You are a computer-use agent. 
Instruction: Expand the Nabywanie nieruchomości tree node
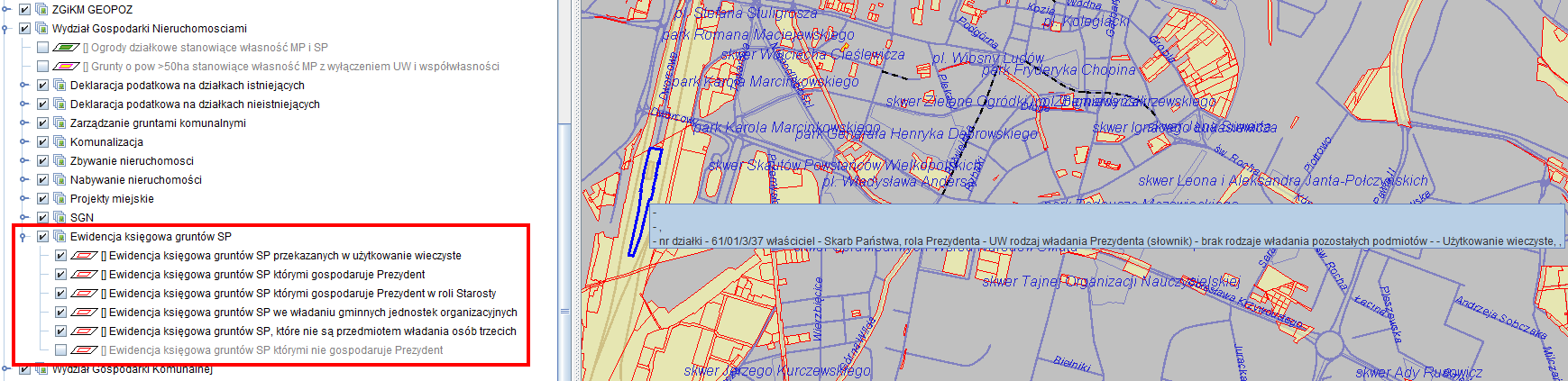coord(24,180)
